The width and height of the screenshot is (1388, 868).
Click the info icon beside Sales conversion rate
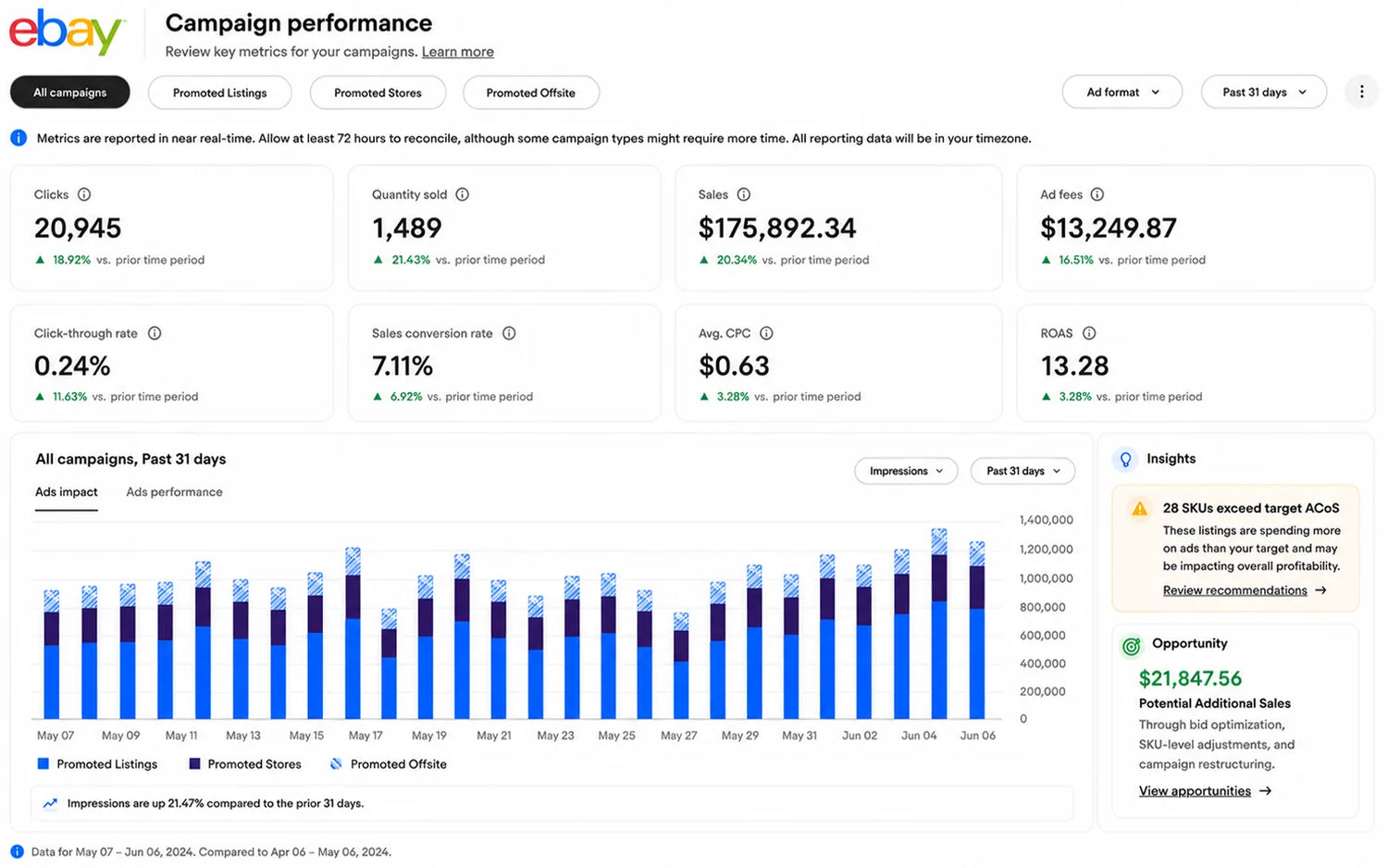click(x=509, y=333)
